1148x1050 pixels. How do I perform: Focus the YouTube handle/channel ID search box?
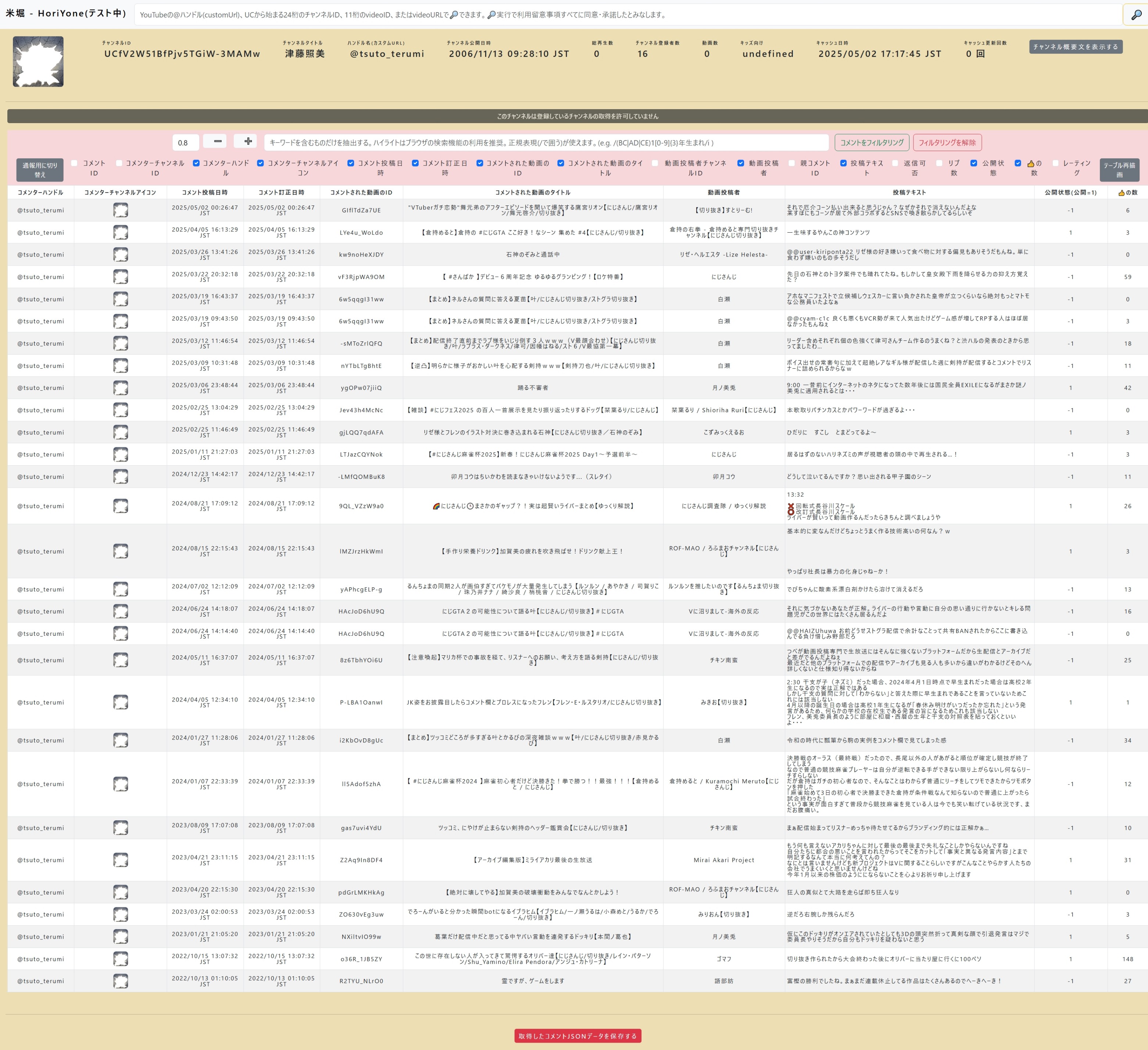pyautogui.click(x=628, y=15)
